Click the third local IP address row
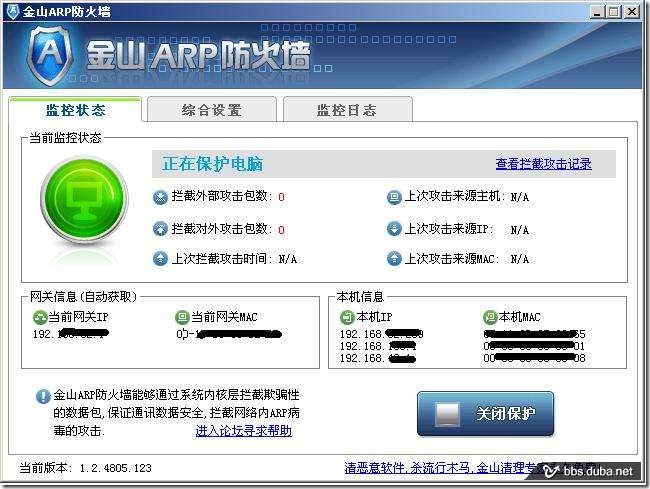 pyautogui.click(x=378, y=358)
